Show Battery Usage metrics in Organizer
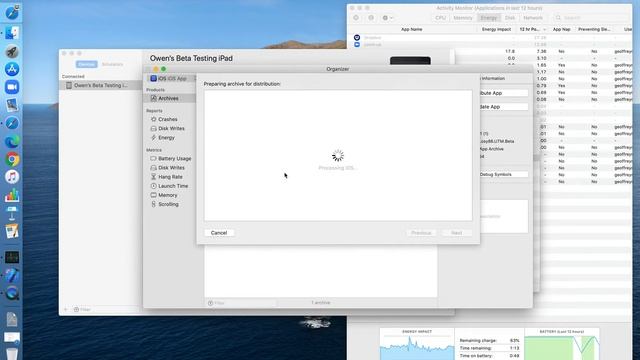Image resolution: width=640 pixels, height=360 pixels. (174, 158)
